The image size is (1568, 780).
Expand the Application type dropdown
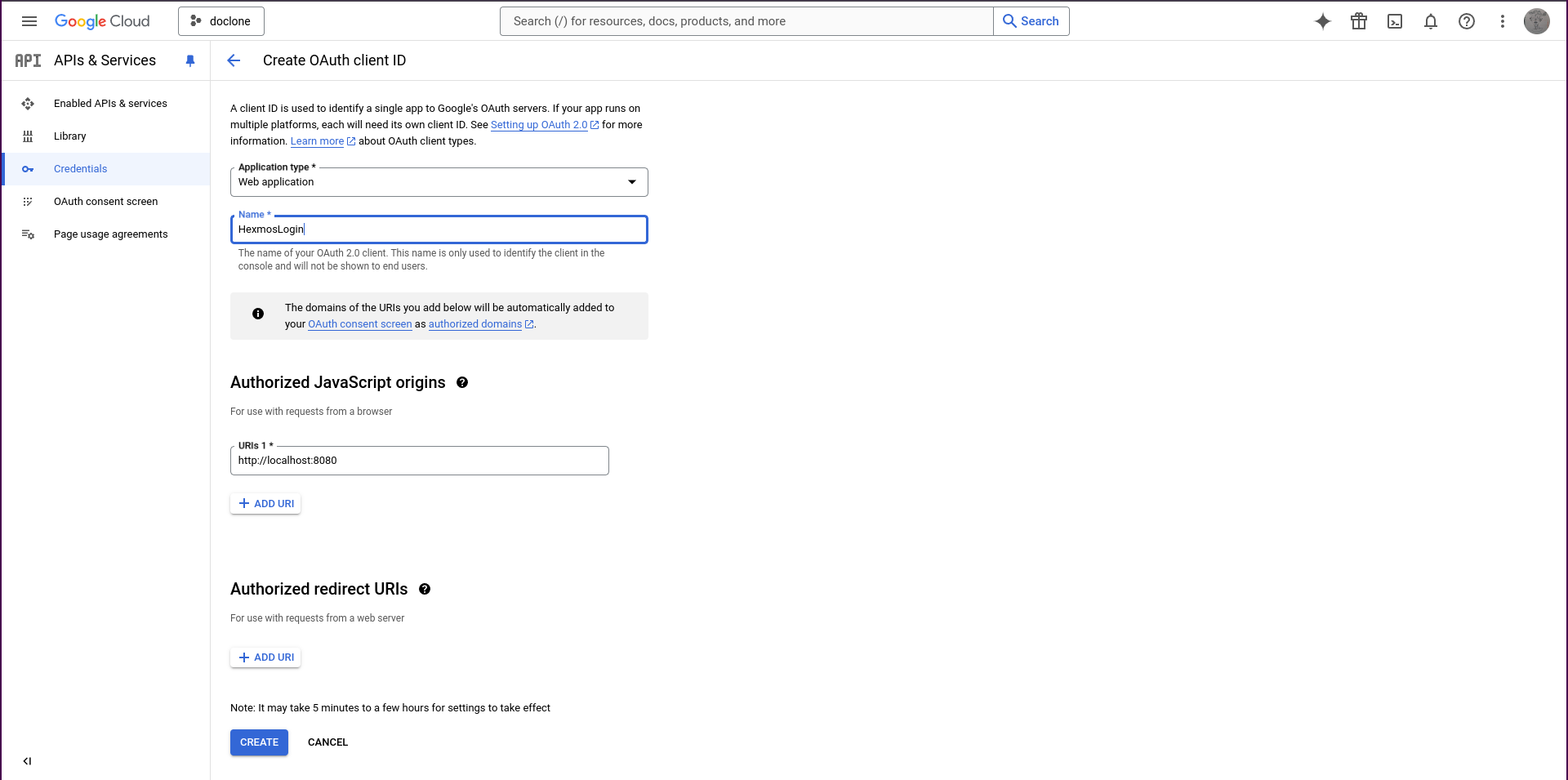click(439, 182)
